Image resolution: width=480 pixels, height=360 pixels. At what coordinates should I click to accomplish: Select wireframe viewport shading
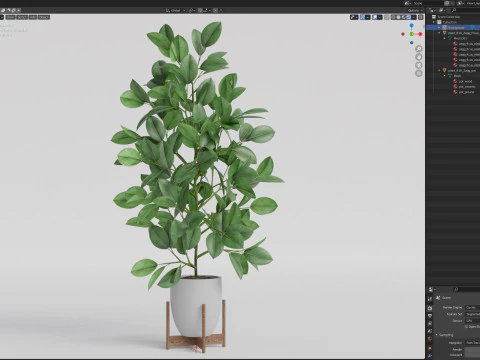point(394,17)
